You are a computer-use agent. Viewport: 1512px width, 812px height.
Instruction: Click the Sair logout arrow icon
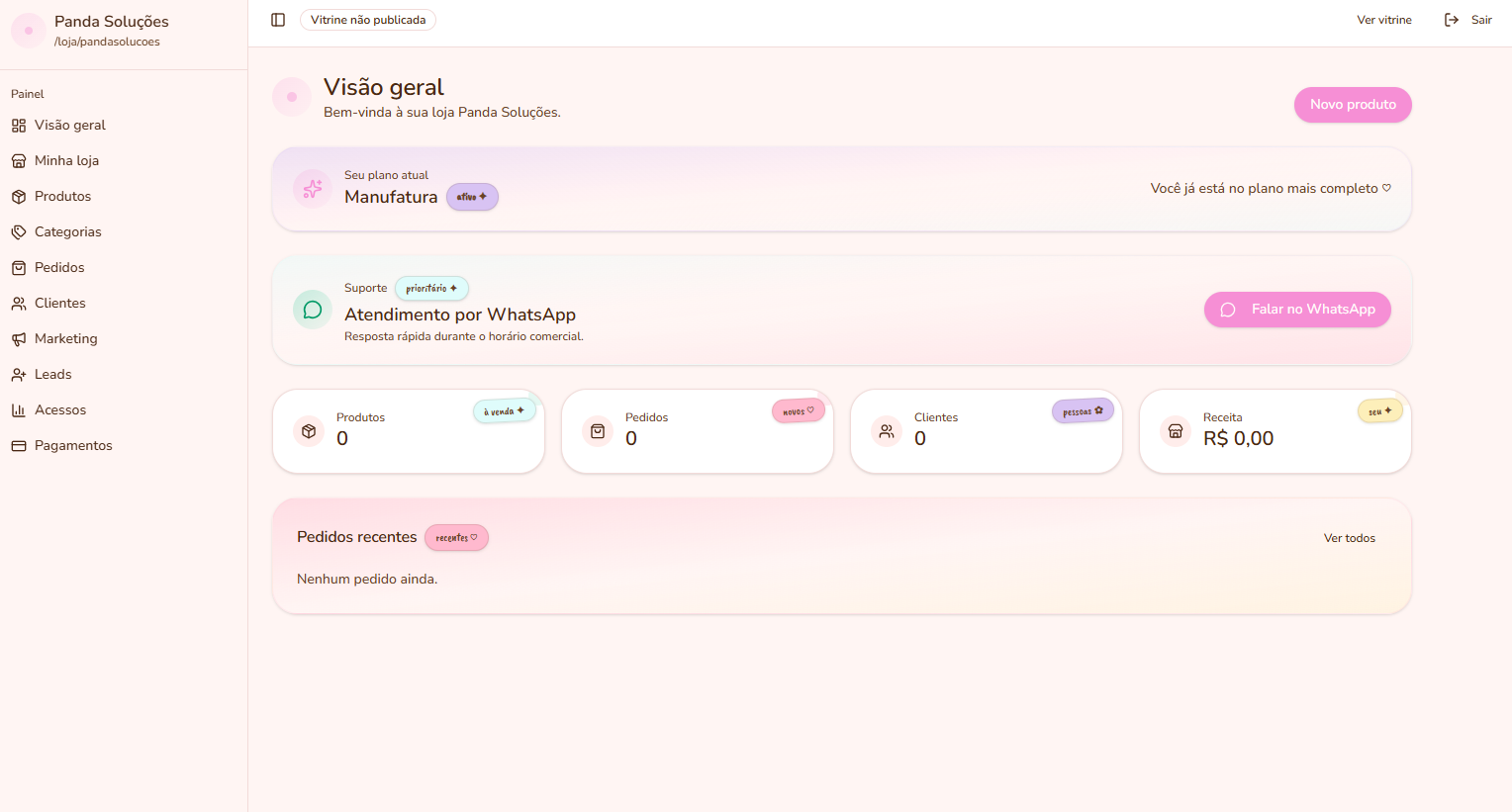1452,20
